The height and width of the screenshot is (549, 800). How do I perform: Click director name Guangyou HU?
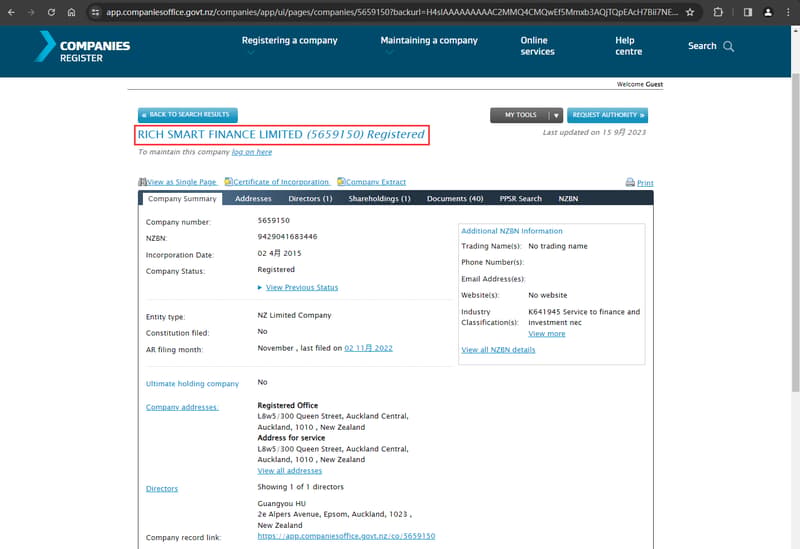click(282, 504)
